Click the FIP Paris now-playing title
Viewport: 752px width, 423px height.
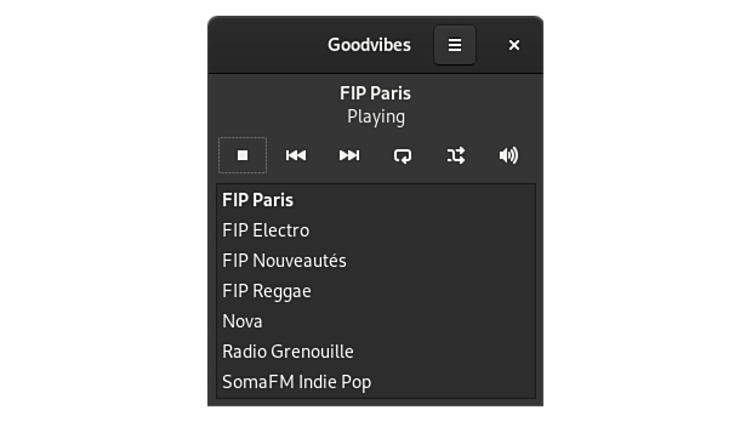[375, 93]
